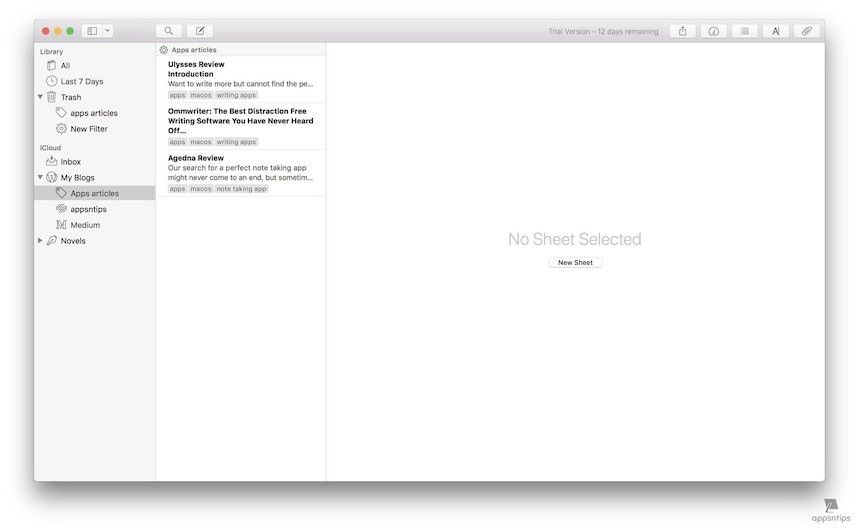
Task: Open the share/export icon in toolbar
Action: point(683,31)
